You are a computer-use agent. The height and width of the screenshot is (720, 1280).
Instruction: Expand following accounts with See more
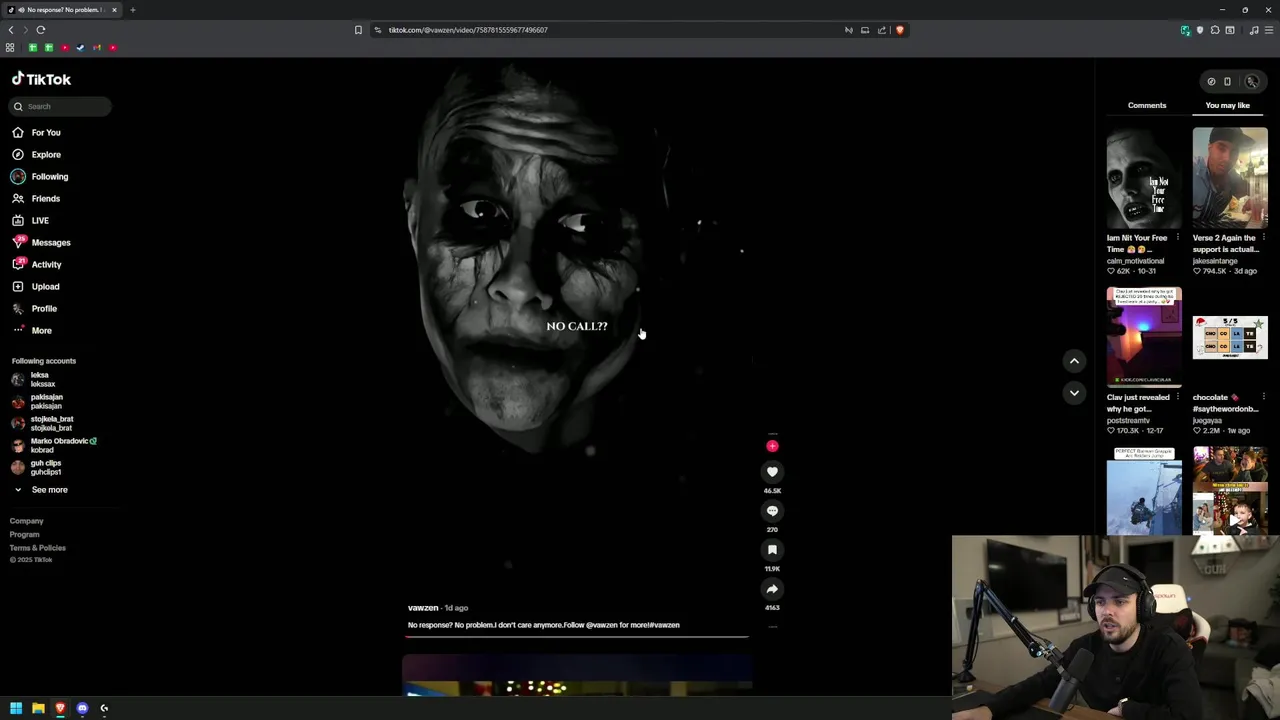(x=40, y=490)
